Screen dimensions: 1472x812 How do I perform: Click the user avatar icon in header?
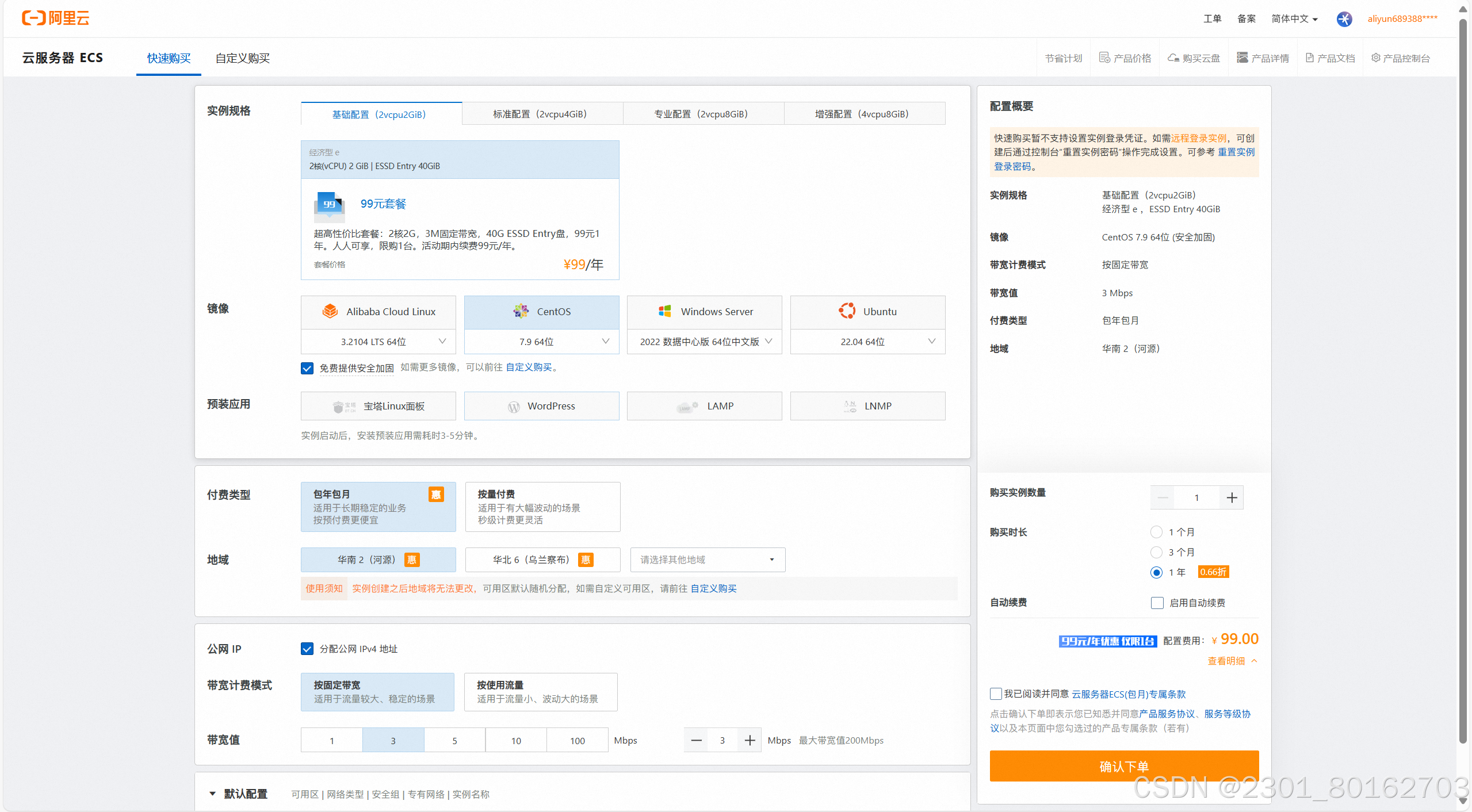(x=1344, y=19)
